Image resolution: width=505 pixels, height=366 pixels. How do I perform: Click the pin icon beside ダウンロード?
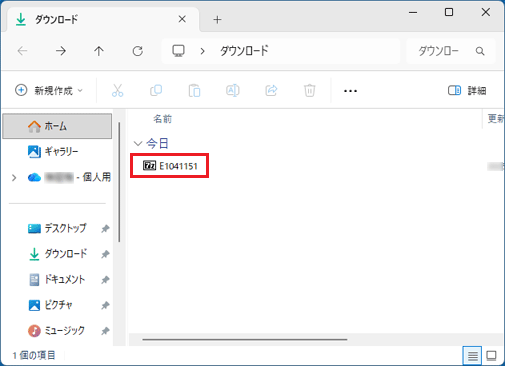pos(105,254)
